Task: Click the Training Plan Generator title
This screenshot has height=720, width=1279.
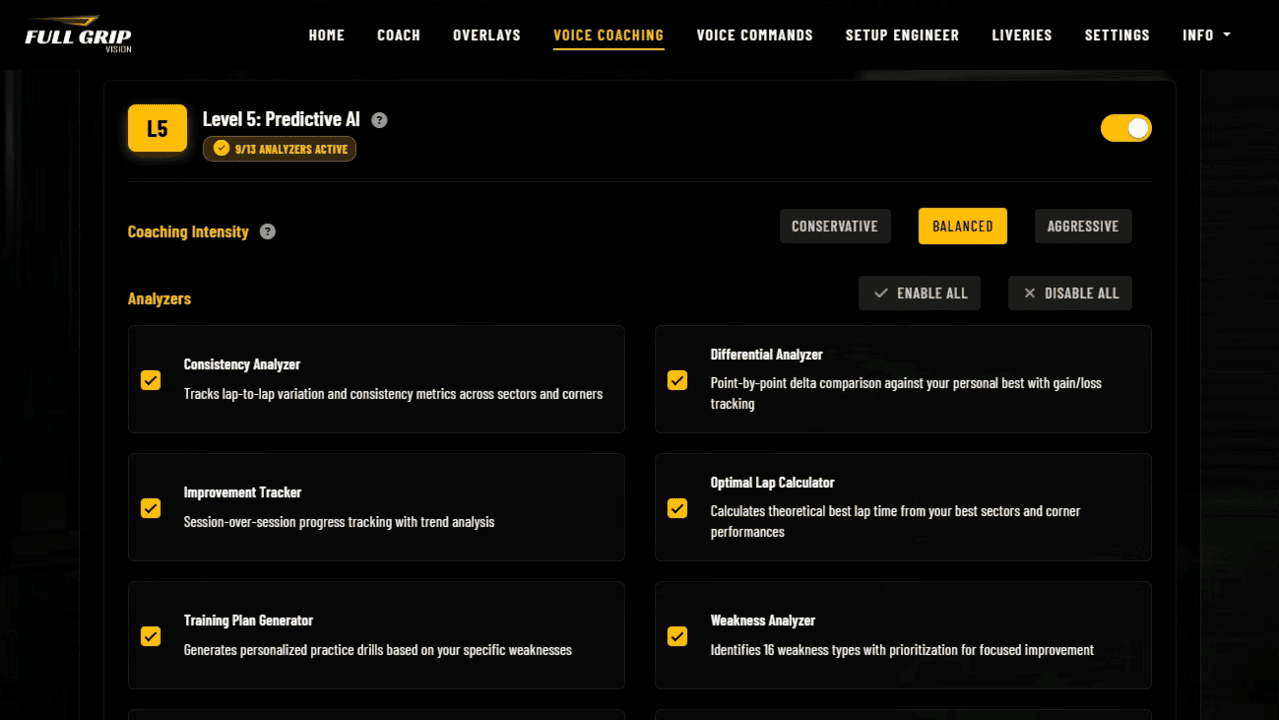Action: point(249,621)
